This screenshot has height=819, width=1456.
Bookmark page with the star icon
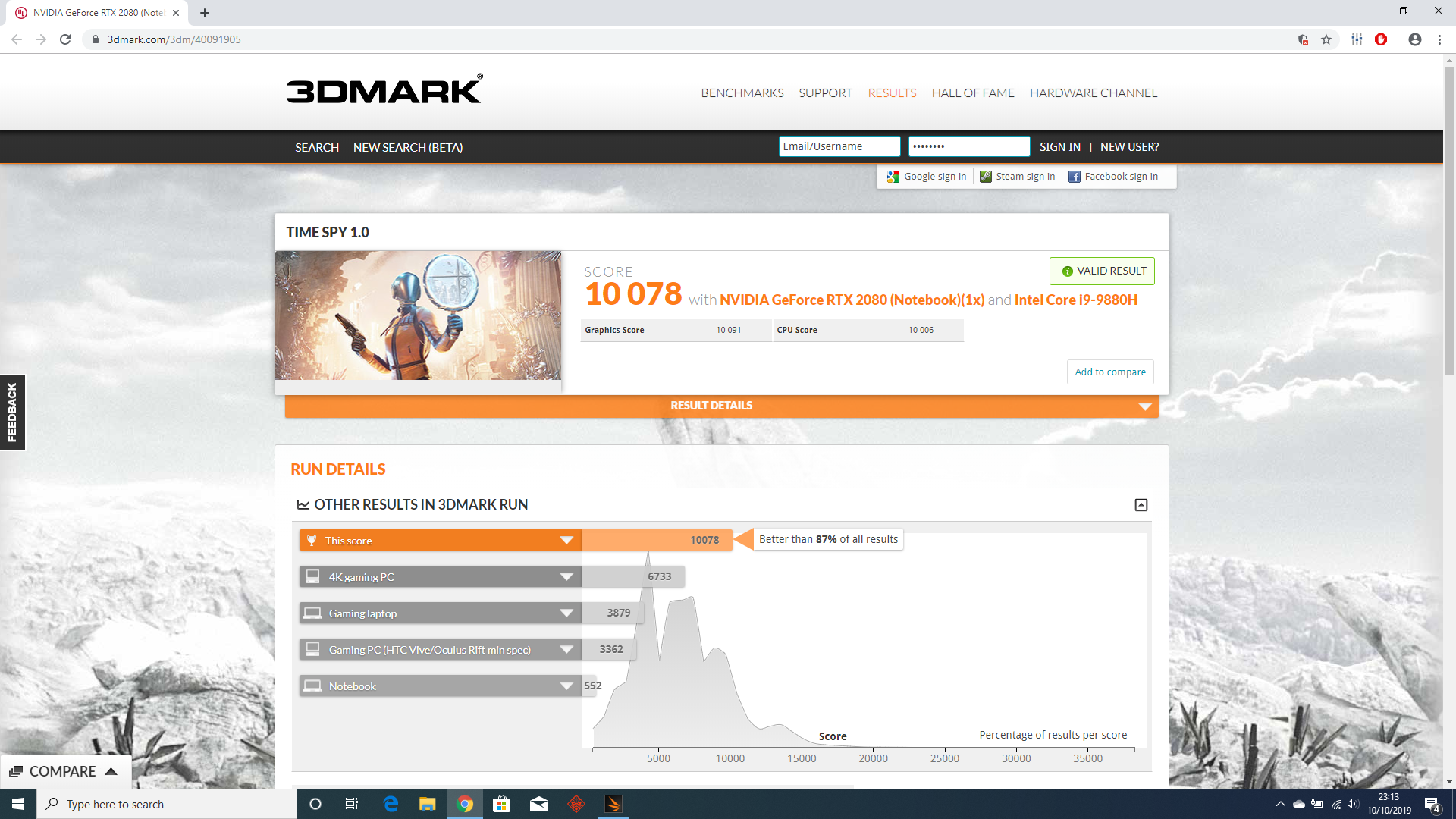(x=1326, y=39)
